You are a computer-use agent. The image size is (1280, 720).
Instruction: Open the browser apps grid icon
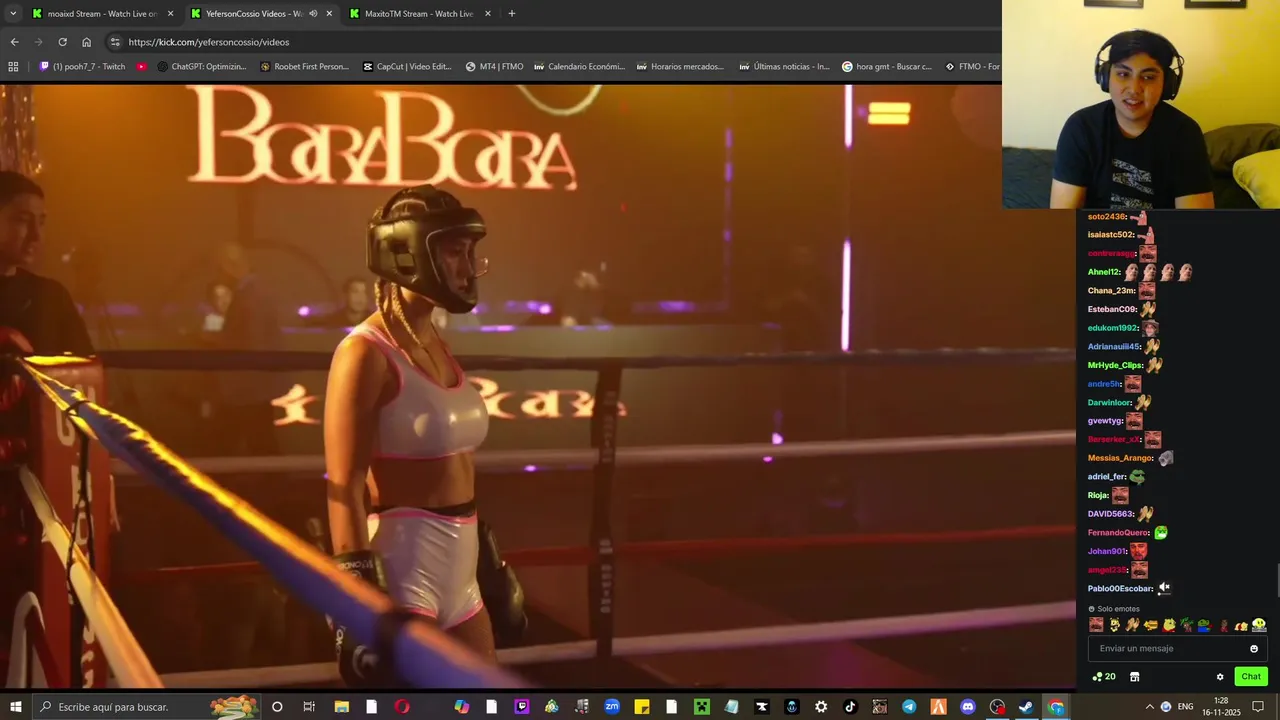[x=13, y=67]
